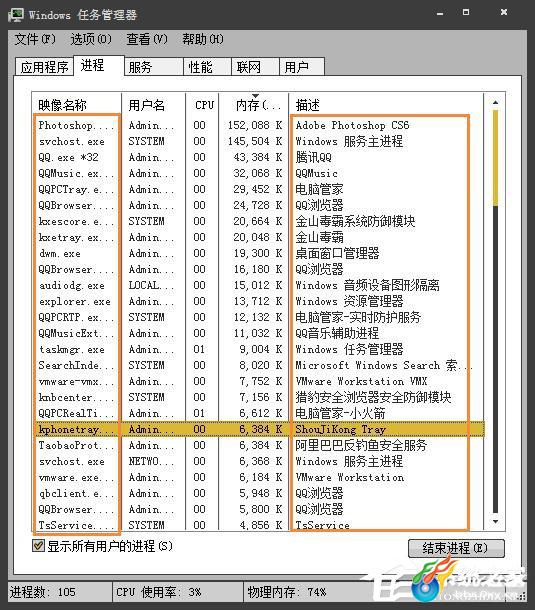The height and width of the screenshot is (610, 535).
Task: Click the Task Manager title bar icon
Action: 16,15
